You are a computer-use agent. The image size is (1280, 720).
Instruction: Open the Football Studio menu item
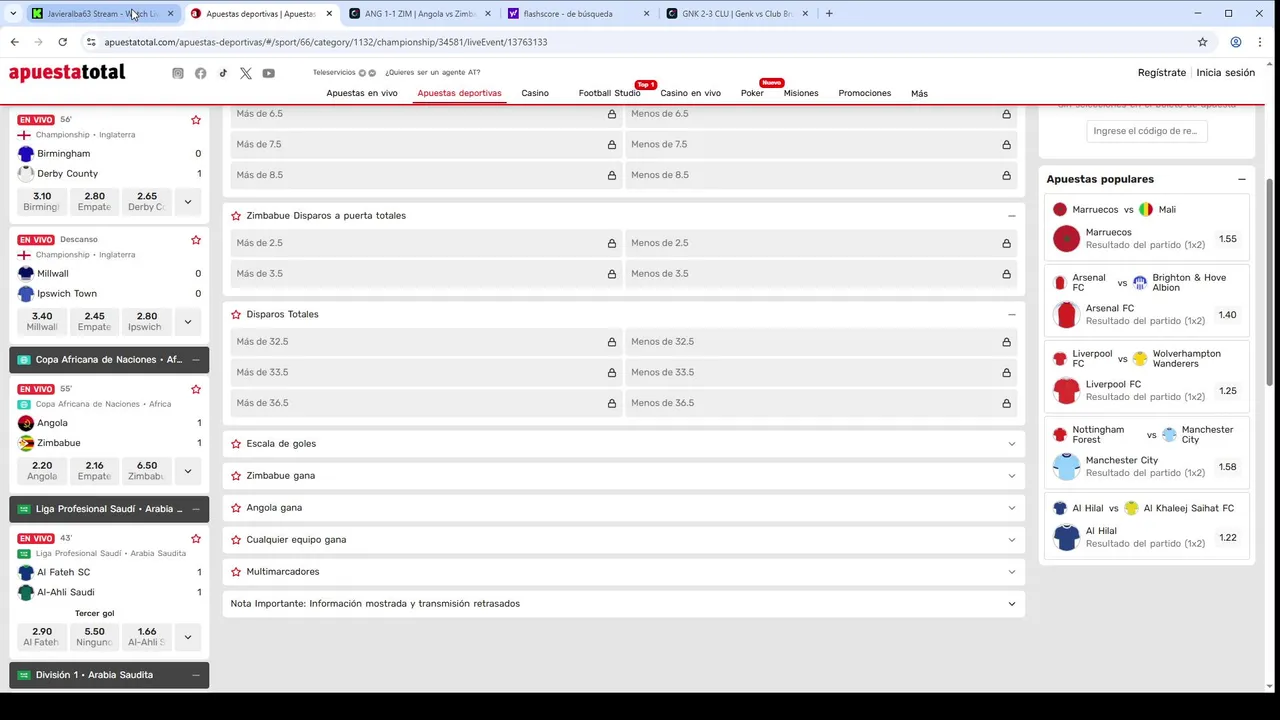[609, 93]
